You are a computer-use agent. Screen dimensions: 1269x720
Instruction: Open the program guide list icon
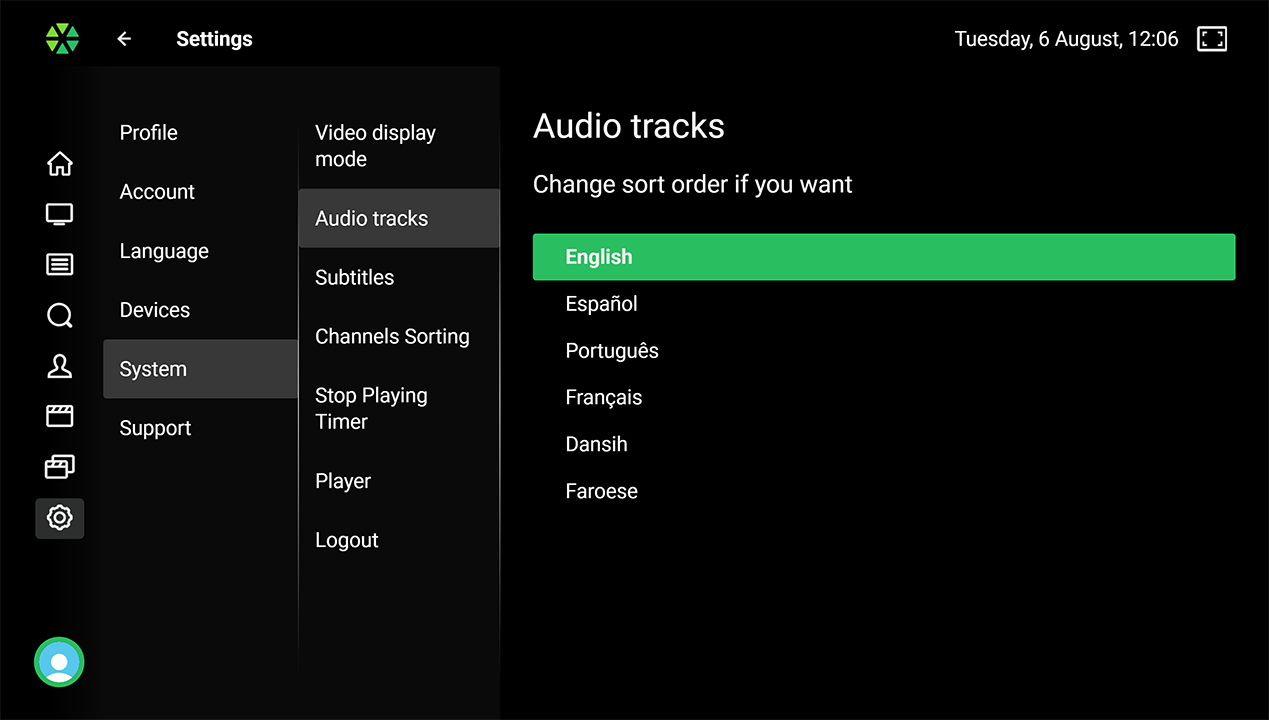pos(60,265)
